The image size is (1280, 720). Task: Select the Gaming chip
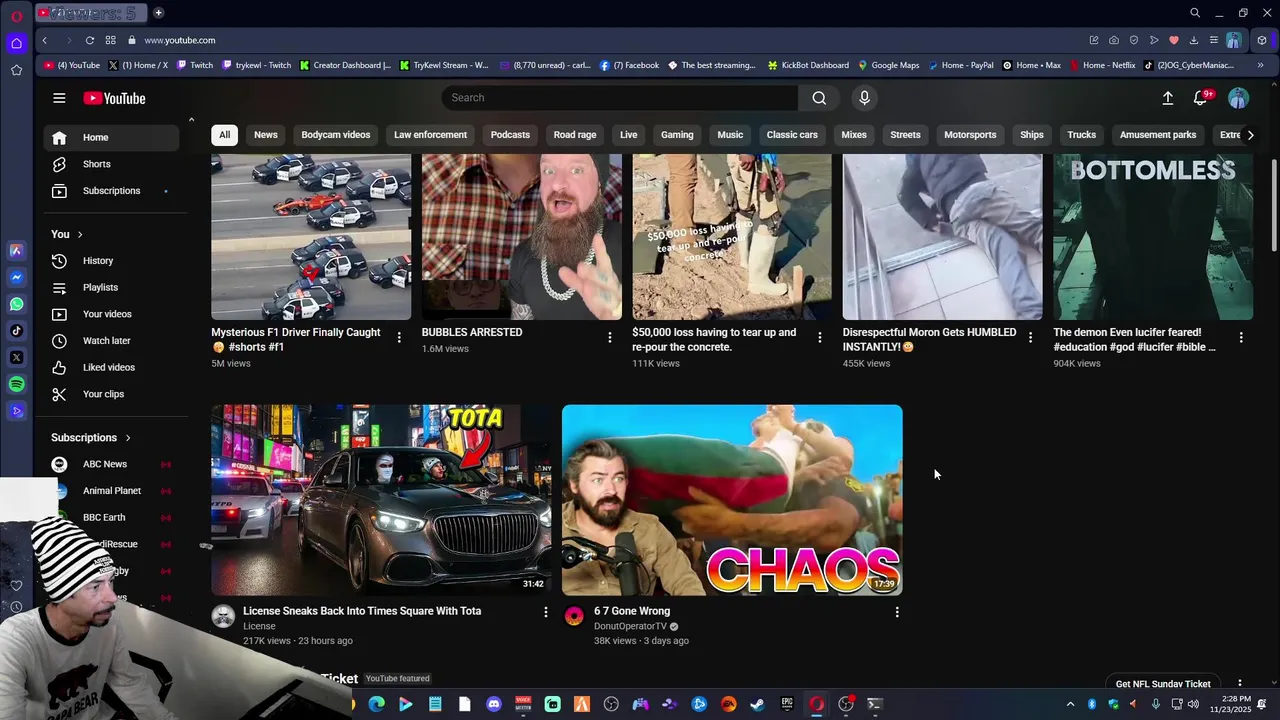pyautogui.click(x=677, y=135)
